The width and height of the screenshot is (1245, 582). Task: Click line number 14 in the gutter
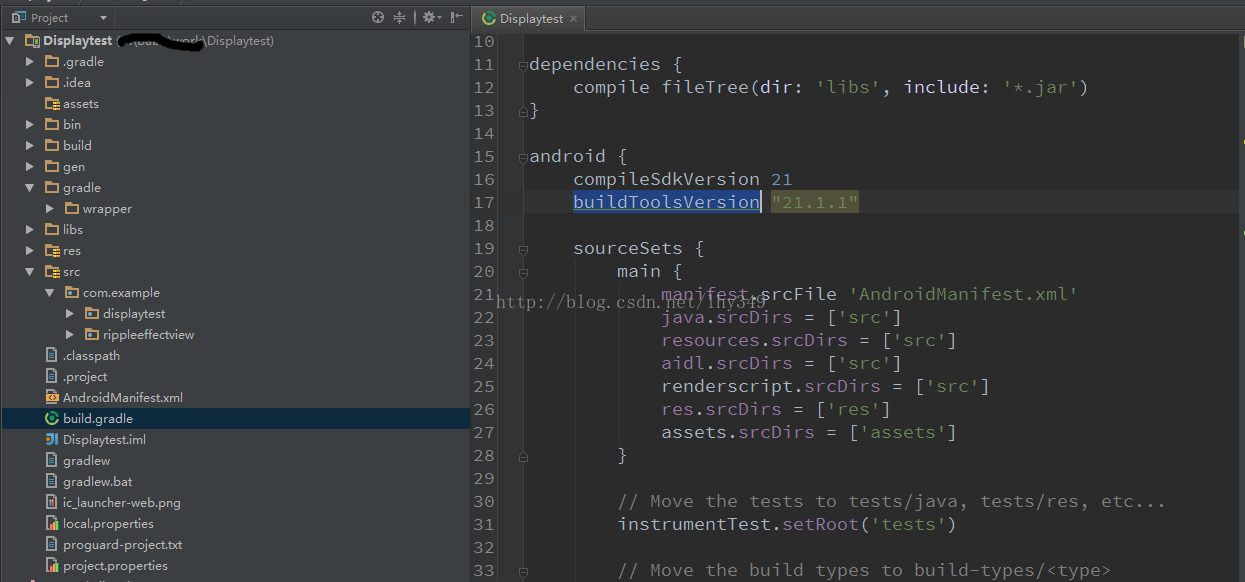tap(484, 134)
